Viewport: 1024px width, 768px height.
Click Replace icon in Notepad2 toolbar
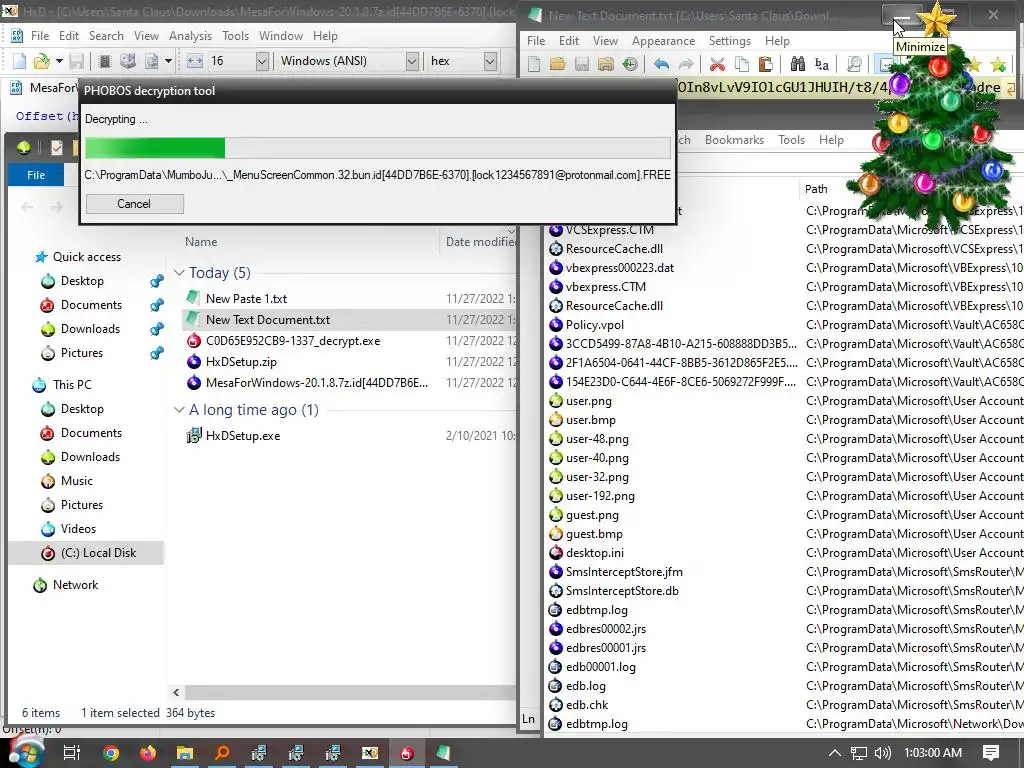[822, 64]
